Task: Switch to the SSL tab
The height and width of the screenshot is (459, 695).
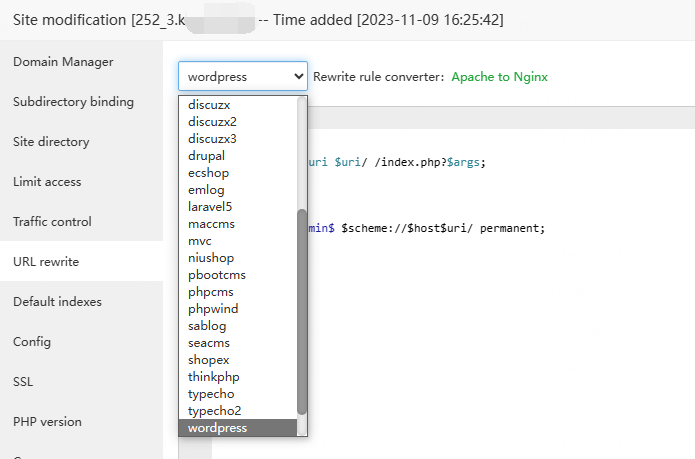Action: [24, 382]
